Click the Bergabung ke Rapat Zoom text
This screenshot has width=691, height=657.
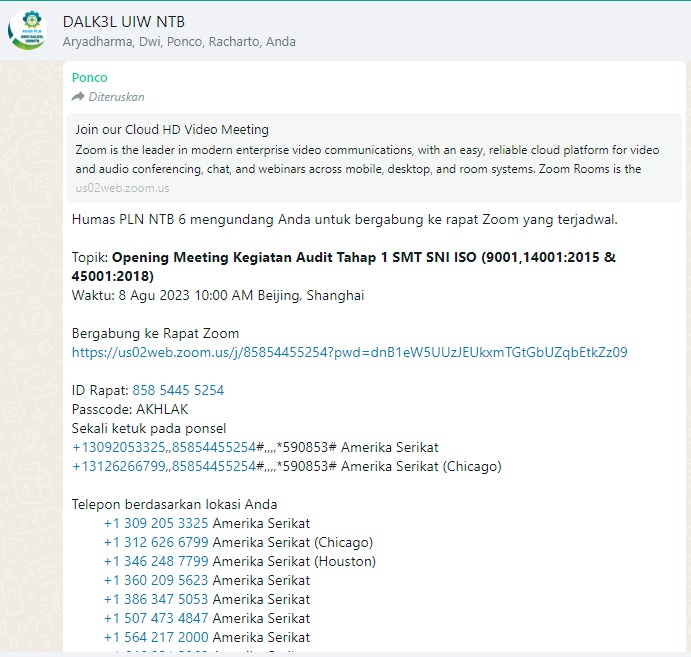tap(155, 333)
